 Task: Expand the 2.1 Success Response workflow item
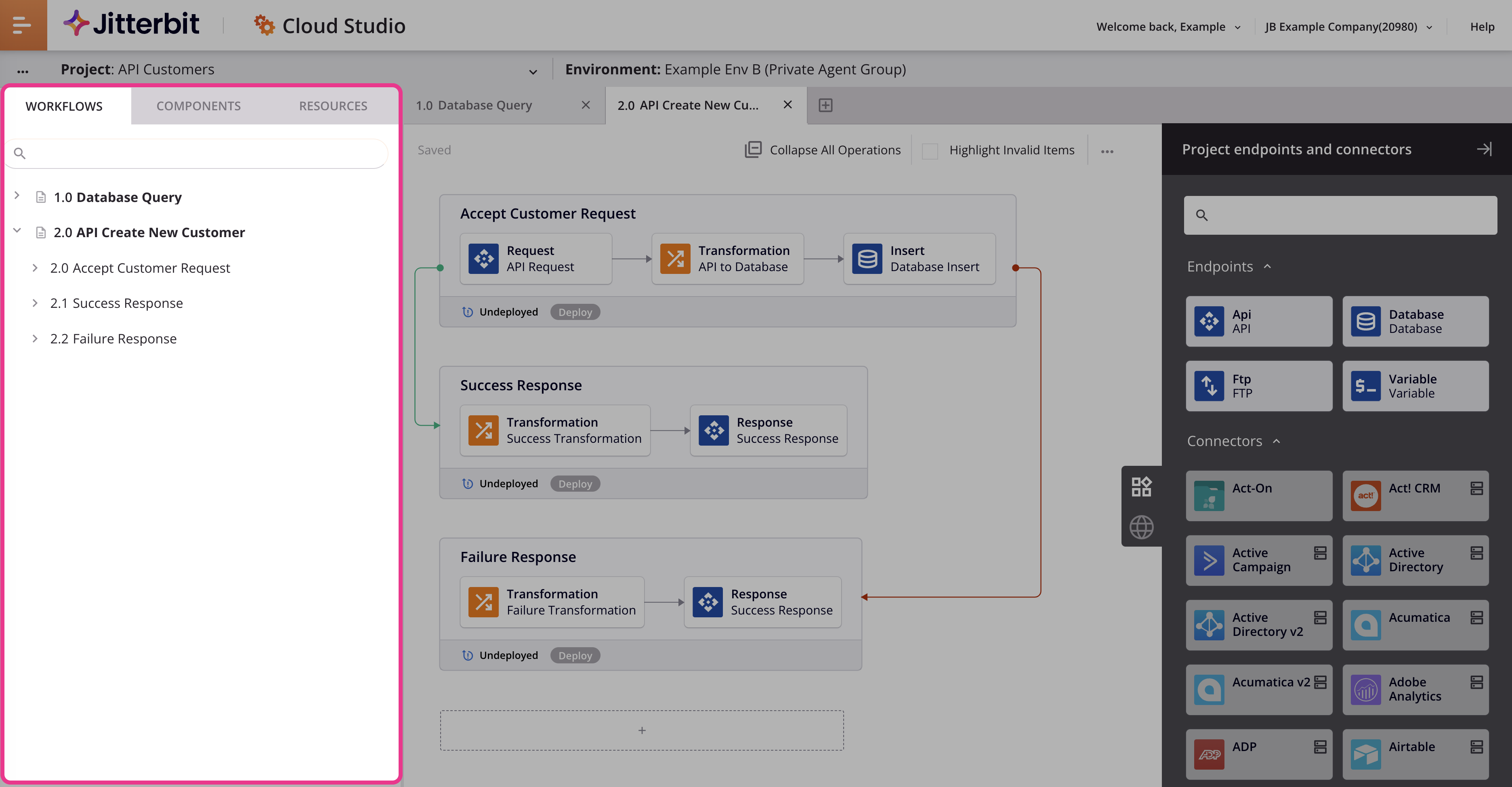click(35, 302)
